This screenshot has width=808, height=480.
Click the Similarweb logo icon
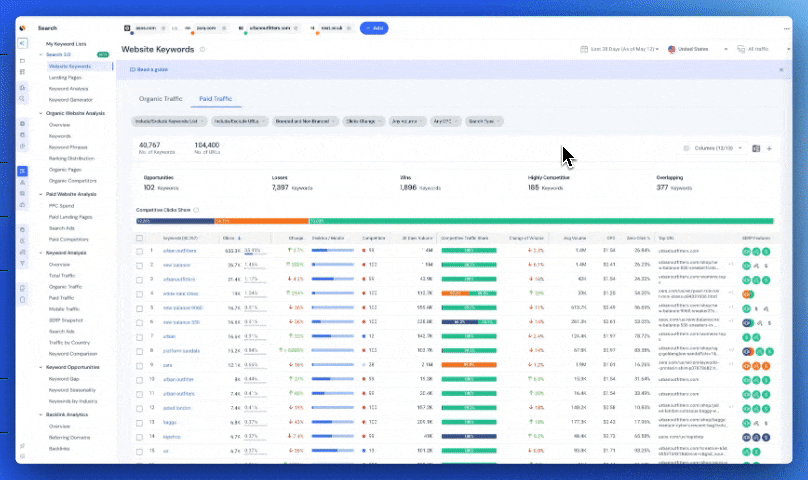[22, 28]
